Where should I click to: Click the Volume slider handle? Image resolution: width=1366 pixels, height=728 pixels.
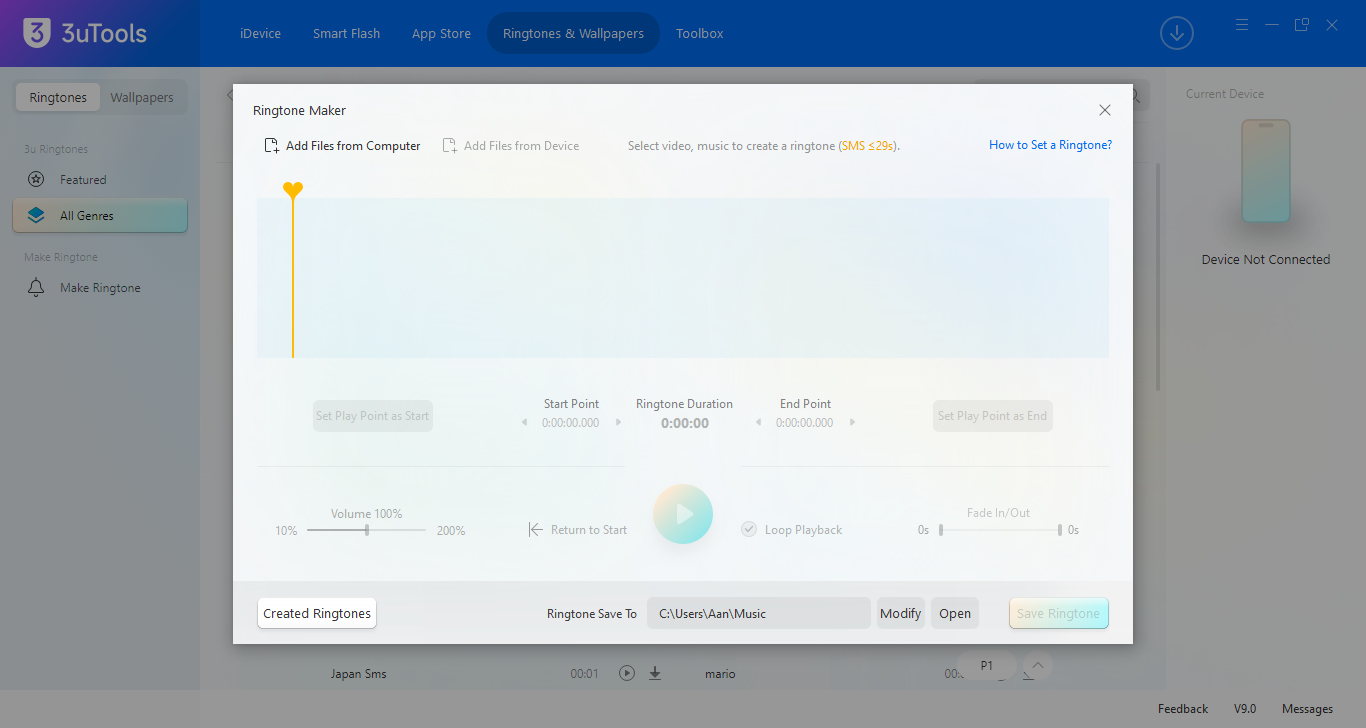click(x=367, y=530)
